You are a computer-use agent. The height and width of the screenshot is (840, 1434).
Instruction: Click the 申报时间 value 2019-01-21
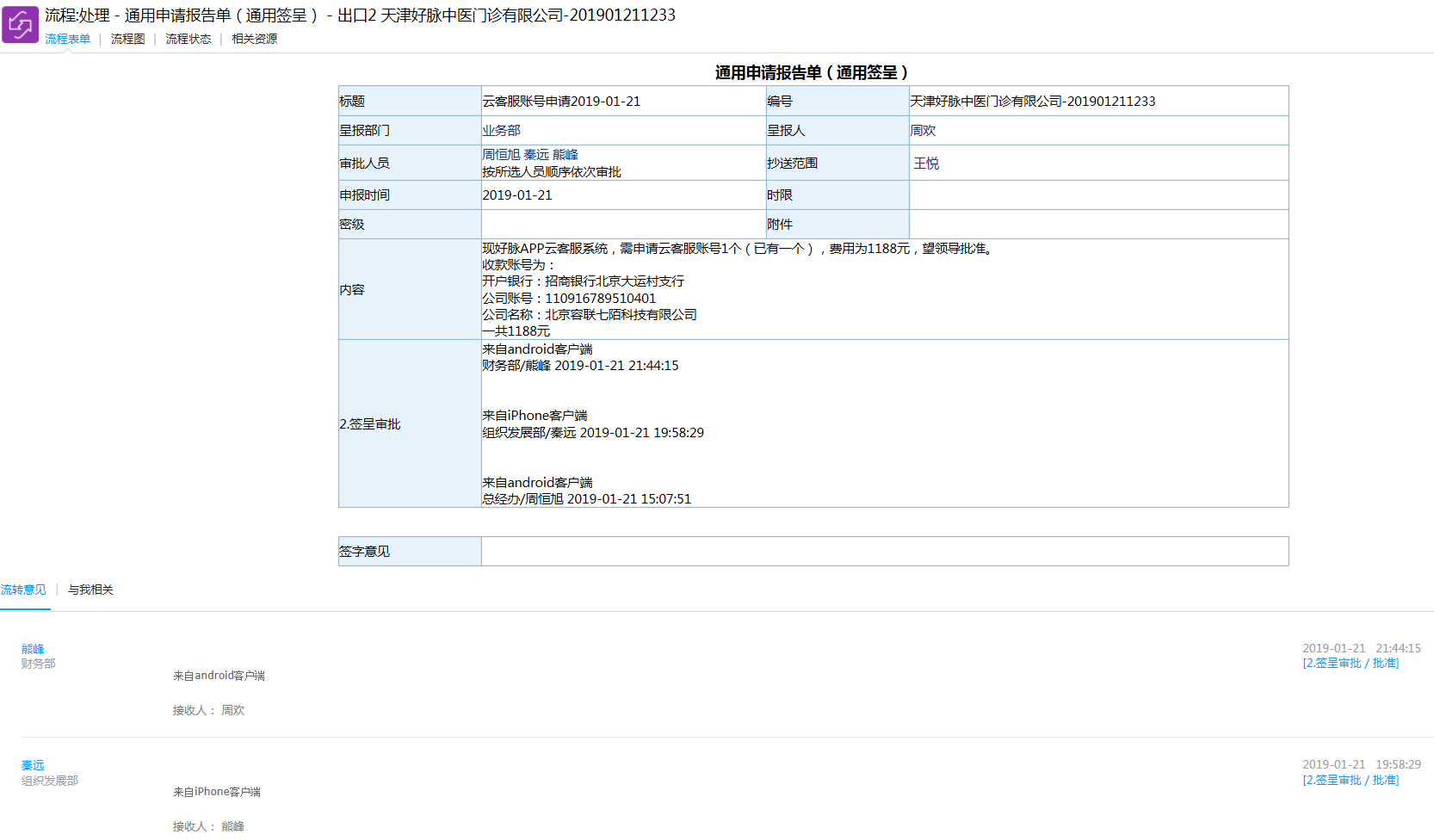pyautogui.click(x=517, y=195)
